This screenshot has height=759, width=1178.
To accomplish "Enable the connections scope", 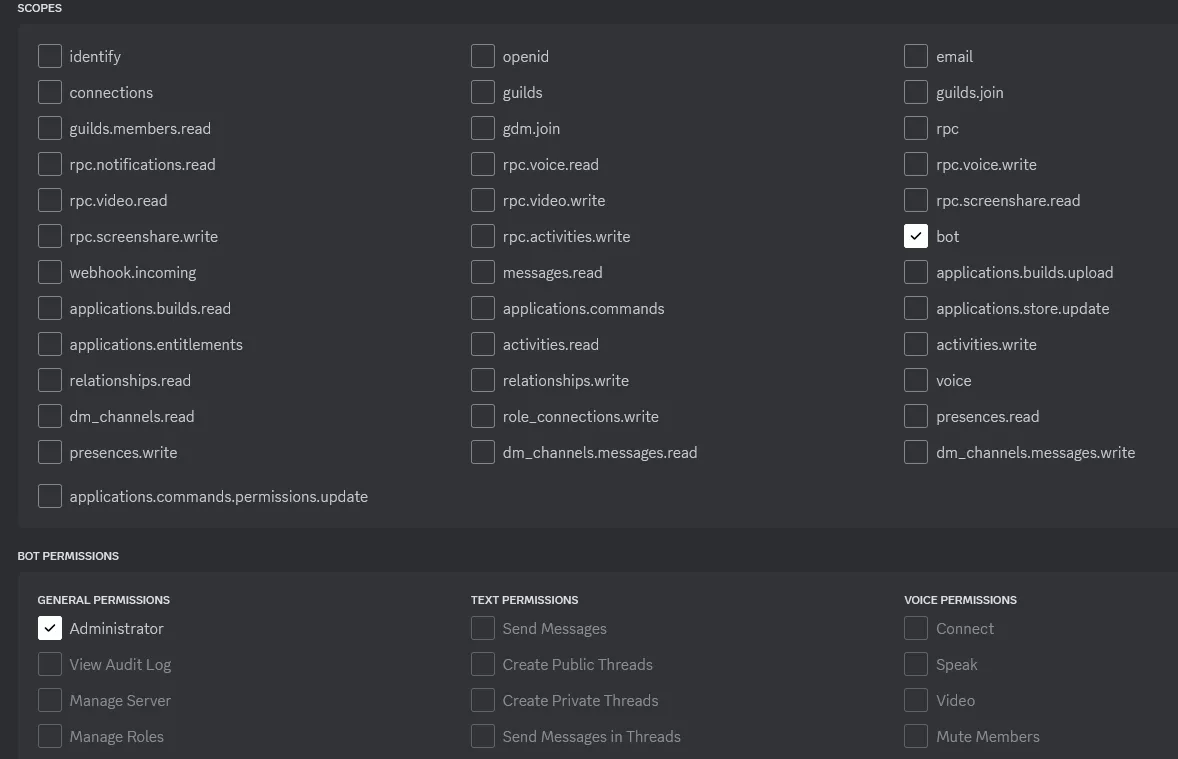I will click(x=50, y=92).
